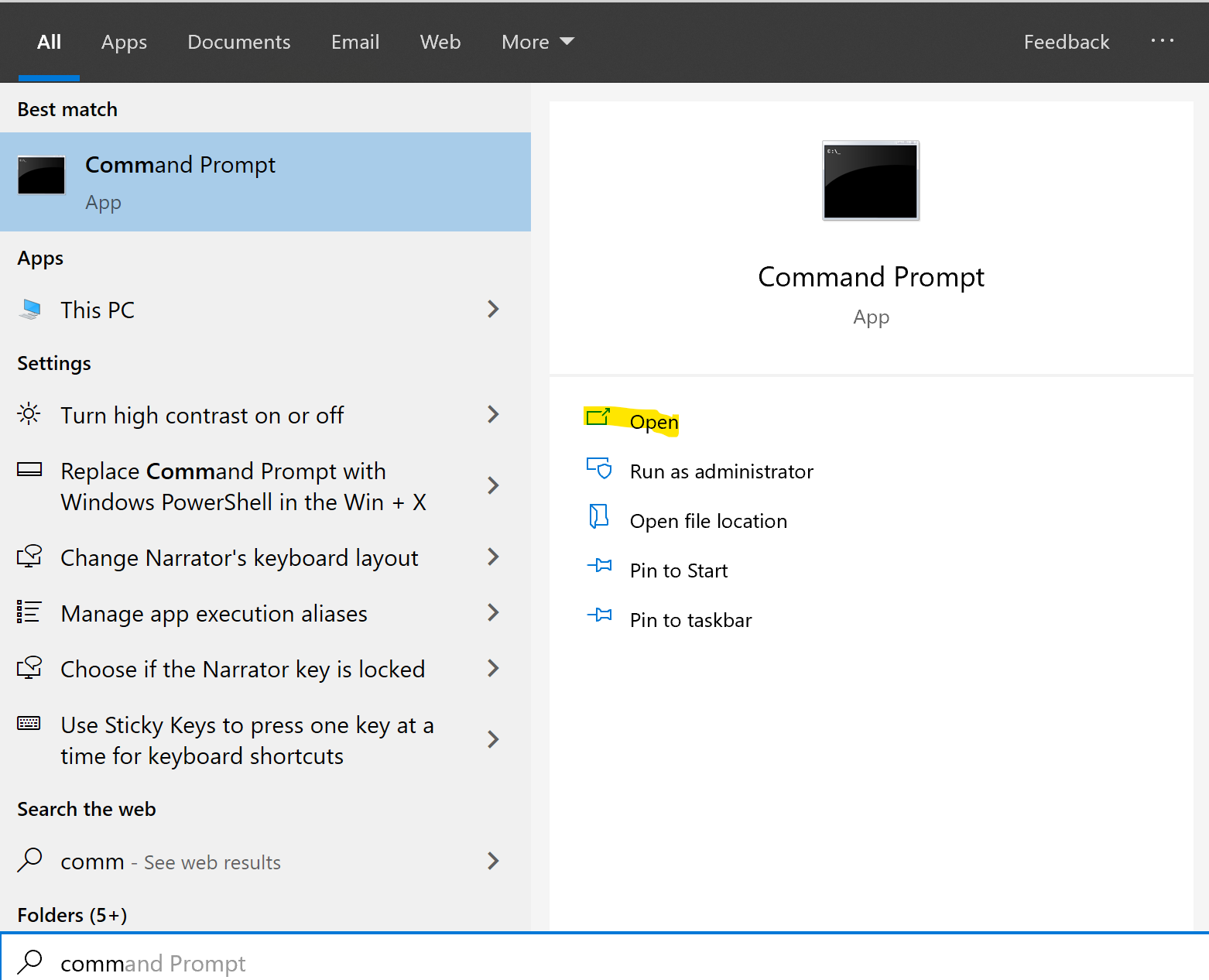Expand Manage app execution aliases arrow

point(493,613)
